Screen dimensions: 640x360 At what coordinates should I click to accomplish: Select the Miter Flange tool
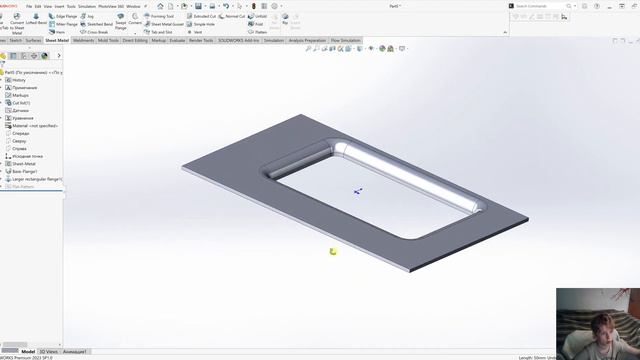[63, 24]
